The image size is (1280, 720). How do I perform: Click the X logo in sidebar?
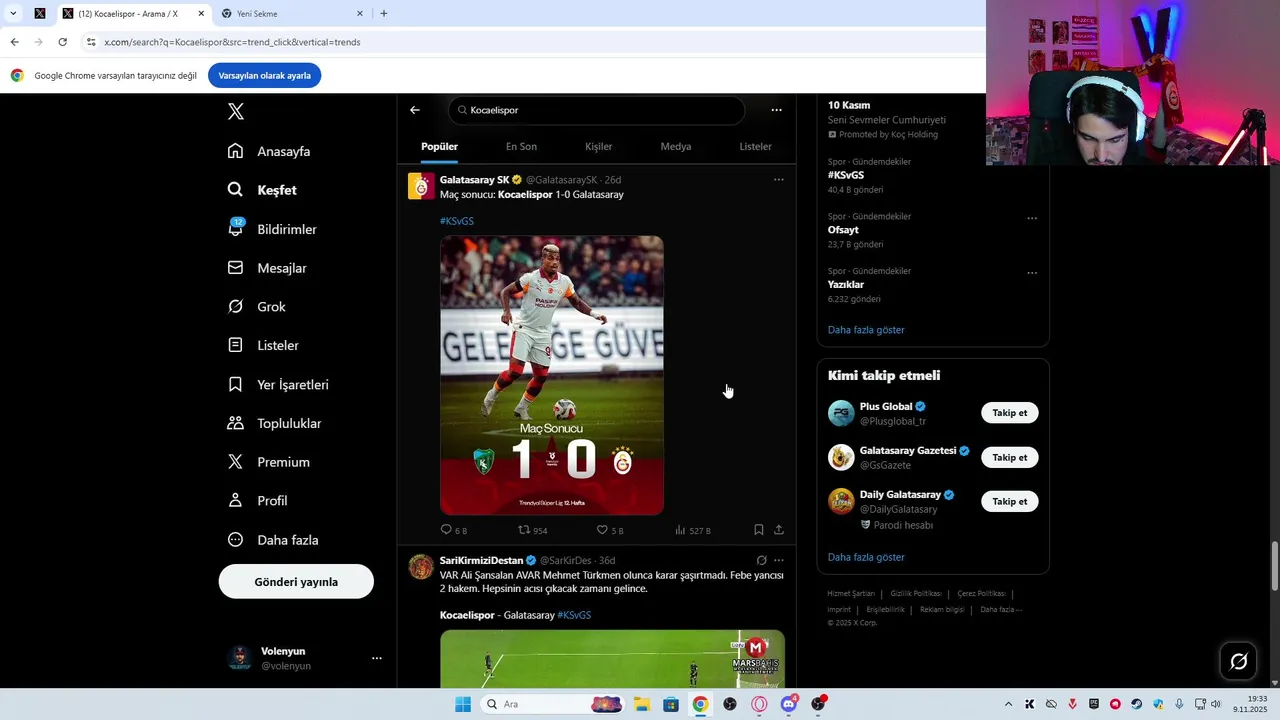click(236, 112)
